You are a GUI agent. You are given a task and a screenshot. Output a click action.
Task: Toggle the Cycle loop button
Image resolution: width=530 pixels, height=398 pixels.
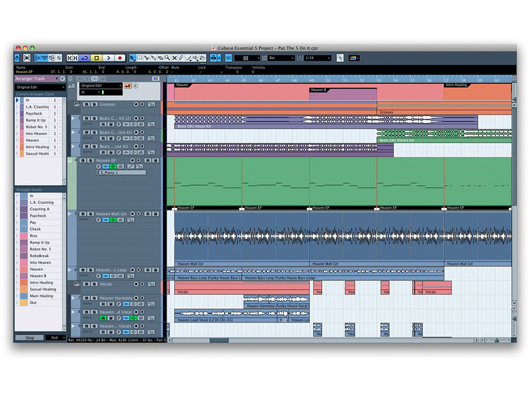pyautogui.click(x=85, y=58)
